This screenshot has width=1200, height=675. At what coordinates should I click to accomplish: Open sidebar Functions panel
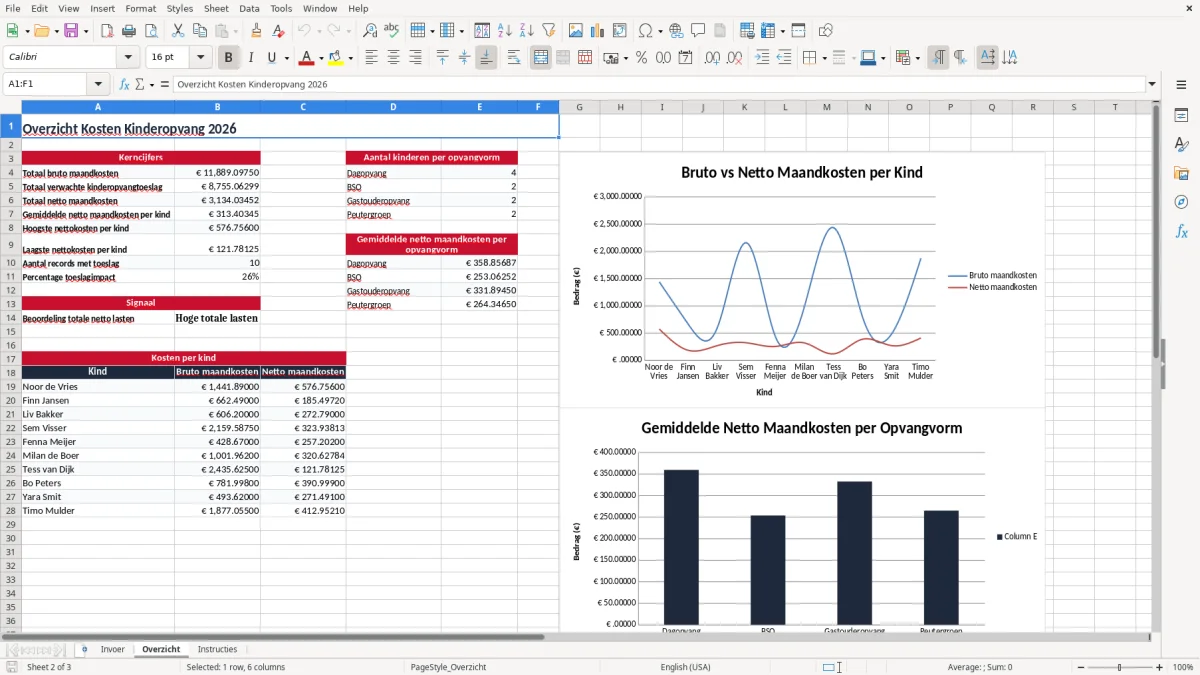point(1181,231)
